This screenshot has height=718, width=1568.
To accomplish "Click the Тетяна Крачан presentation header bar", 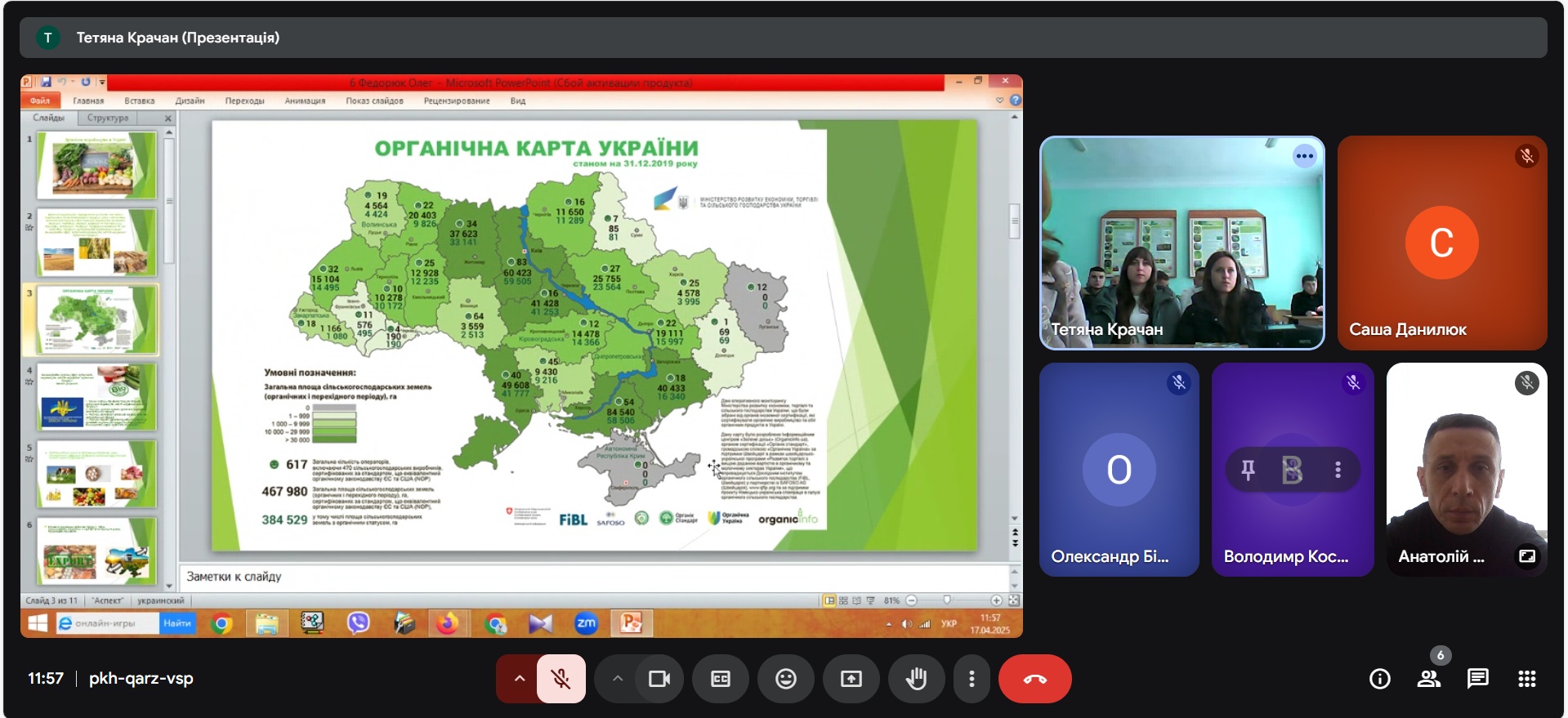I will 783,38.
